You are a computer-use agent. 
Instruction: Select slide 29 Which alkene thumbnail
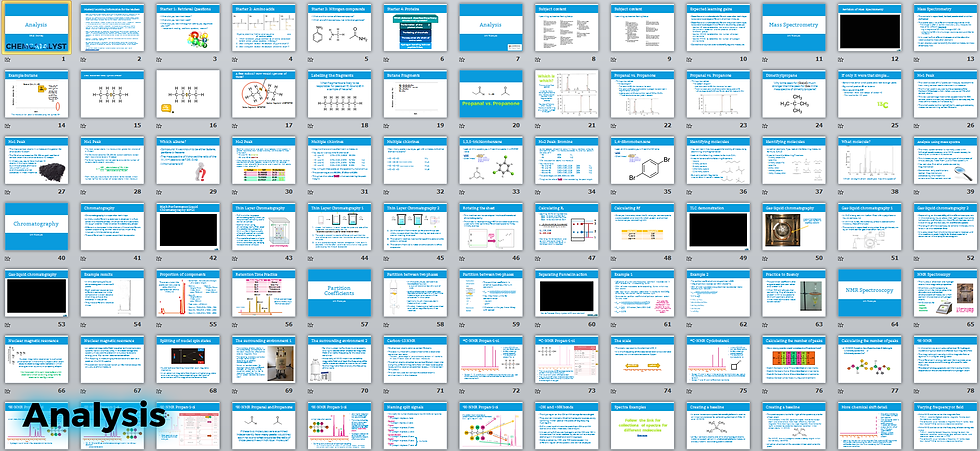coord(187,160)
